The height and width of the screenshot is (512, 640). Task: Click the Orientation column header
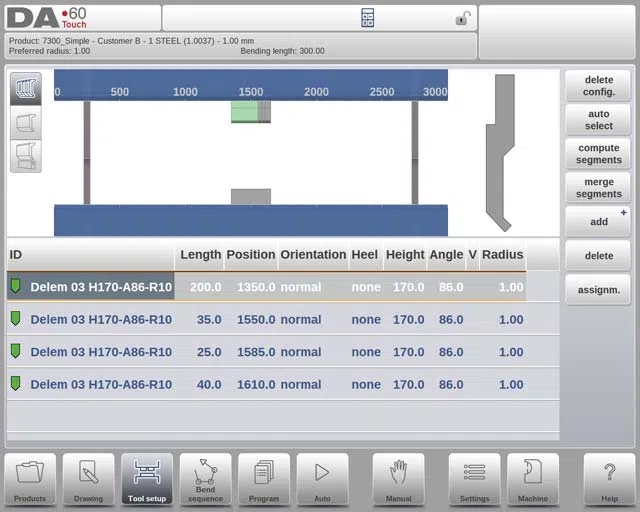(x=313, y=254)
